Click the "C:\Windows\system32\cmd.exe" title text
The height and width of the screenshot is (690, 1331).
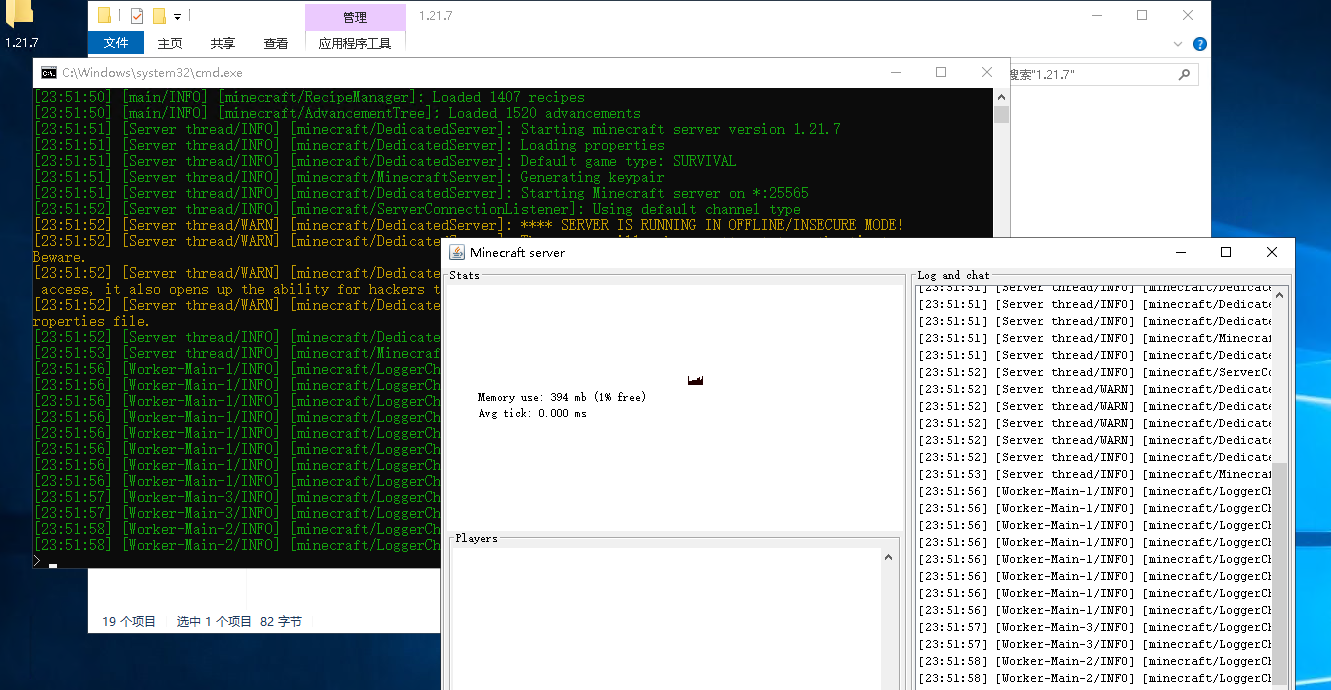pyautogui.click(x=152, y=72)
